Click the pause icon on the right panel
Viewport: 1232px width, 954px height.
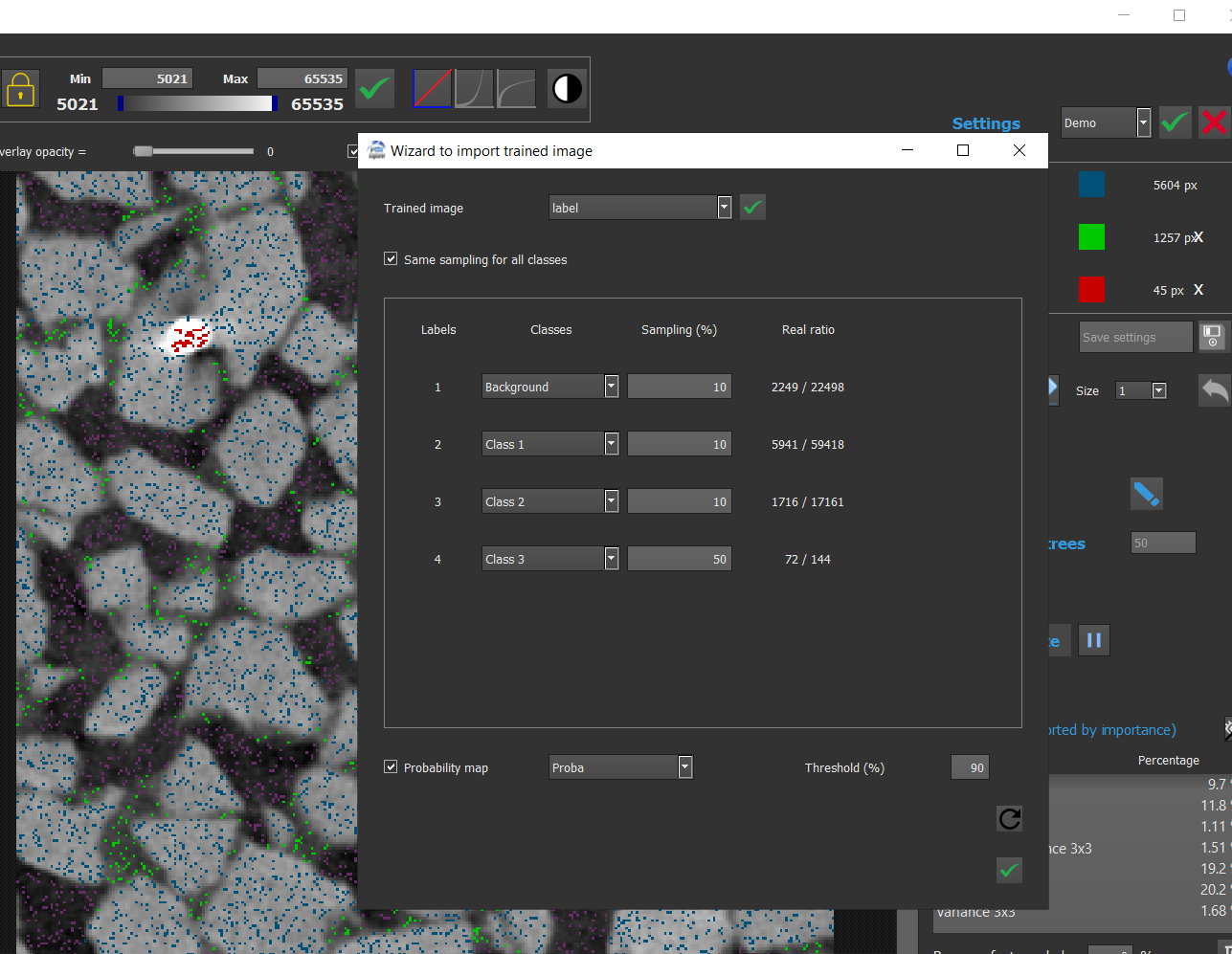[x=1093, y=639]
